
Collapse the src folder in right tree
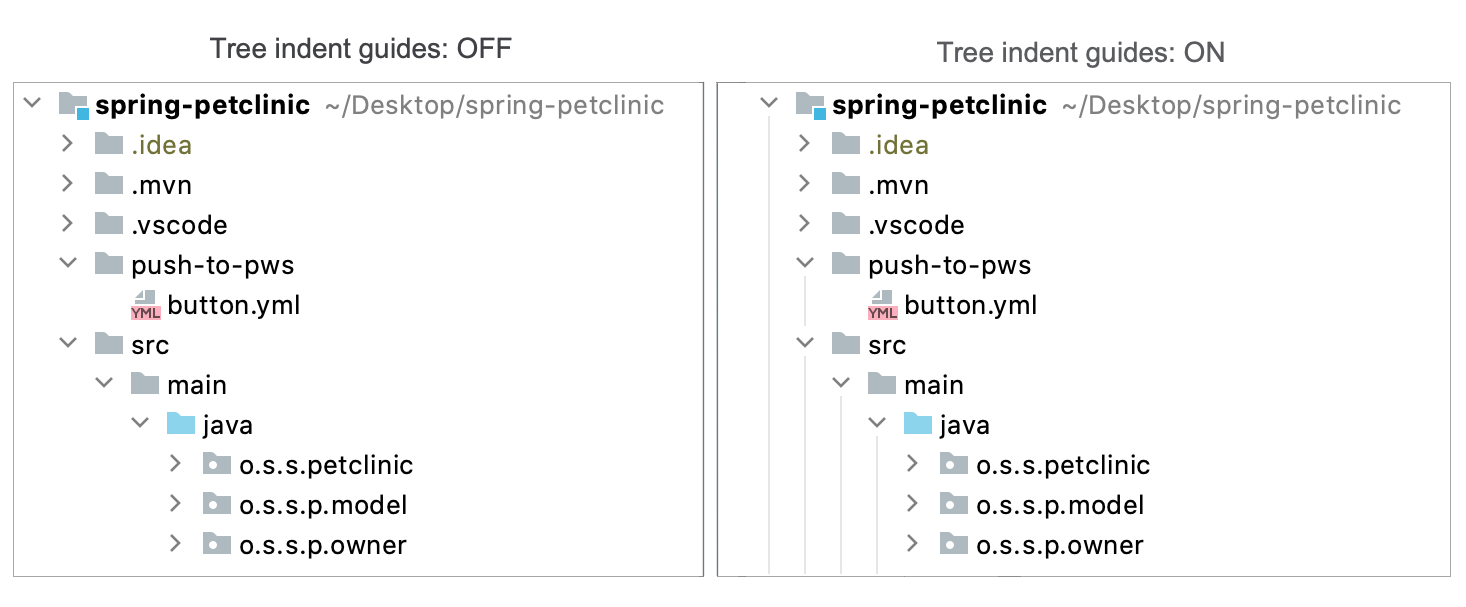pyautogui.click(x=805, y=344)
